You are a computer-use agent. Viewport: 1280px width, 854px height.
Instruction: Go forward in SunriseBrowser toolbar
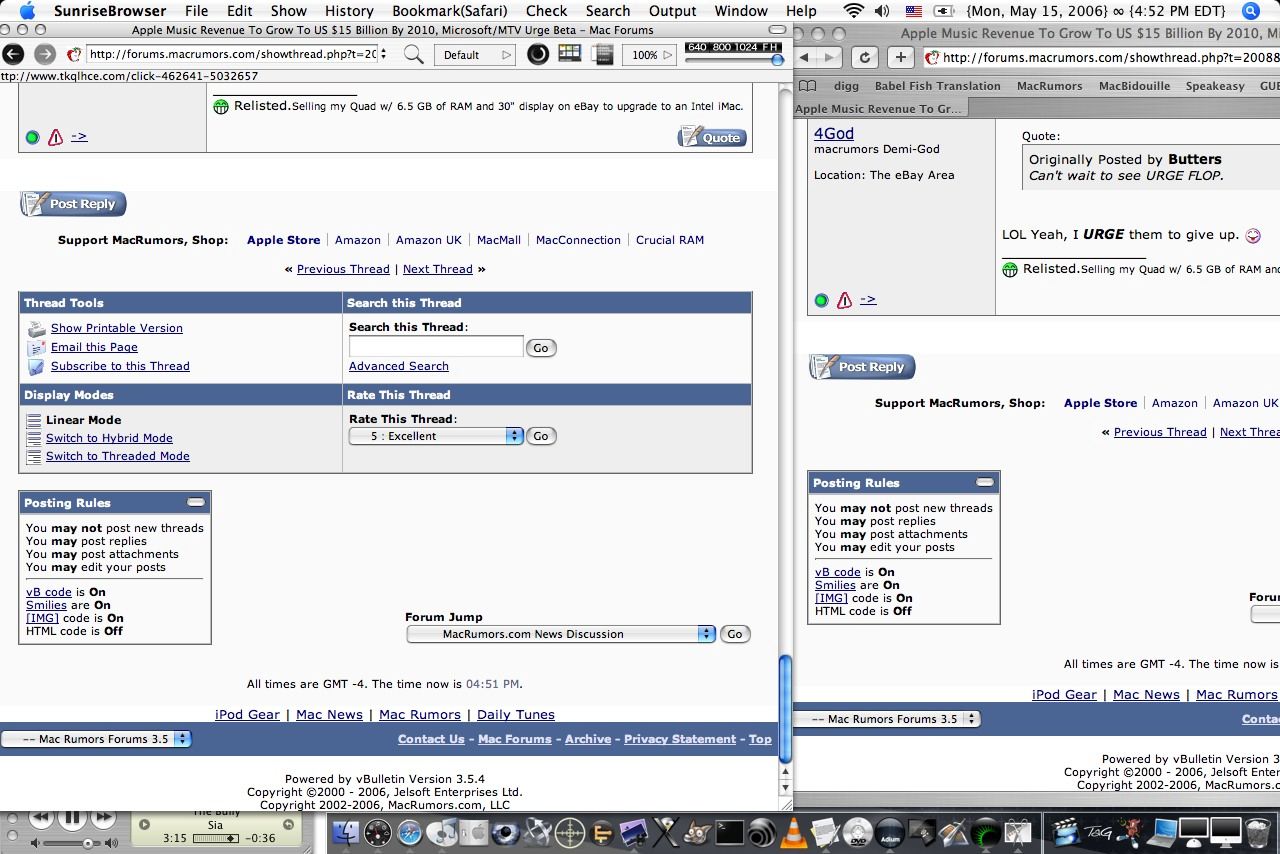coord(44,54)
